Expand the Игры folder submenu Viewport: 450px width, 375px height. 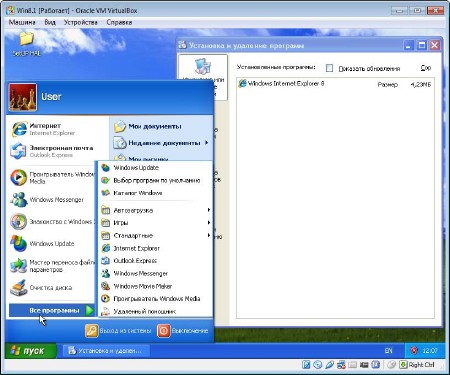point(156,223)
